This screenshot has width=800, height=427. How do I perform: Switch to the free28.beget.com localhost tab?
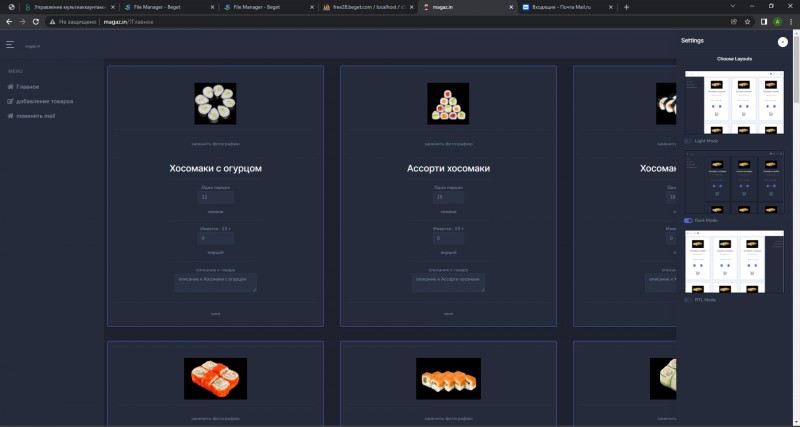click(367, 7)
